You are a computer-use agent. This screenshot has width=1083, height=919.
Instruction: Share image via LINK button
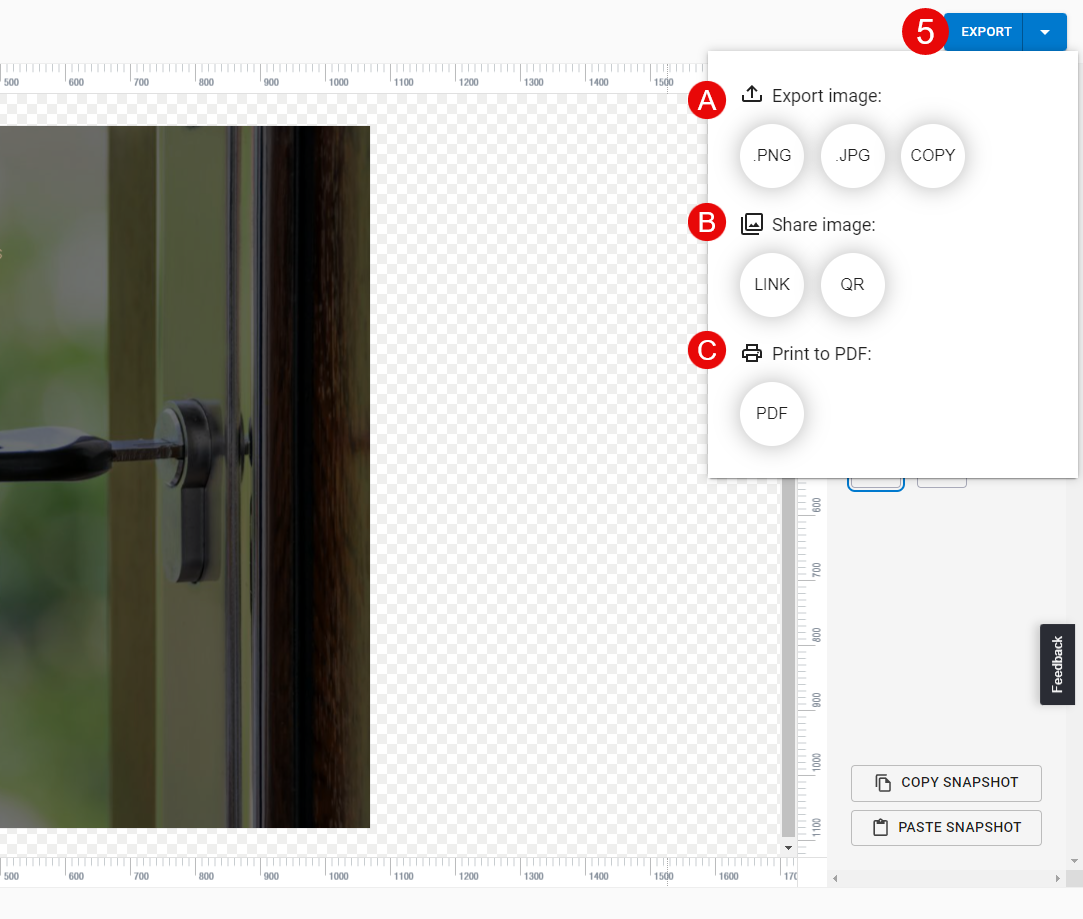pyautogui.click(x=771, y=284)
